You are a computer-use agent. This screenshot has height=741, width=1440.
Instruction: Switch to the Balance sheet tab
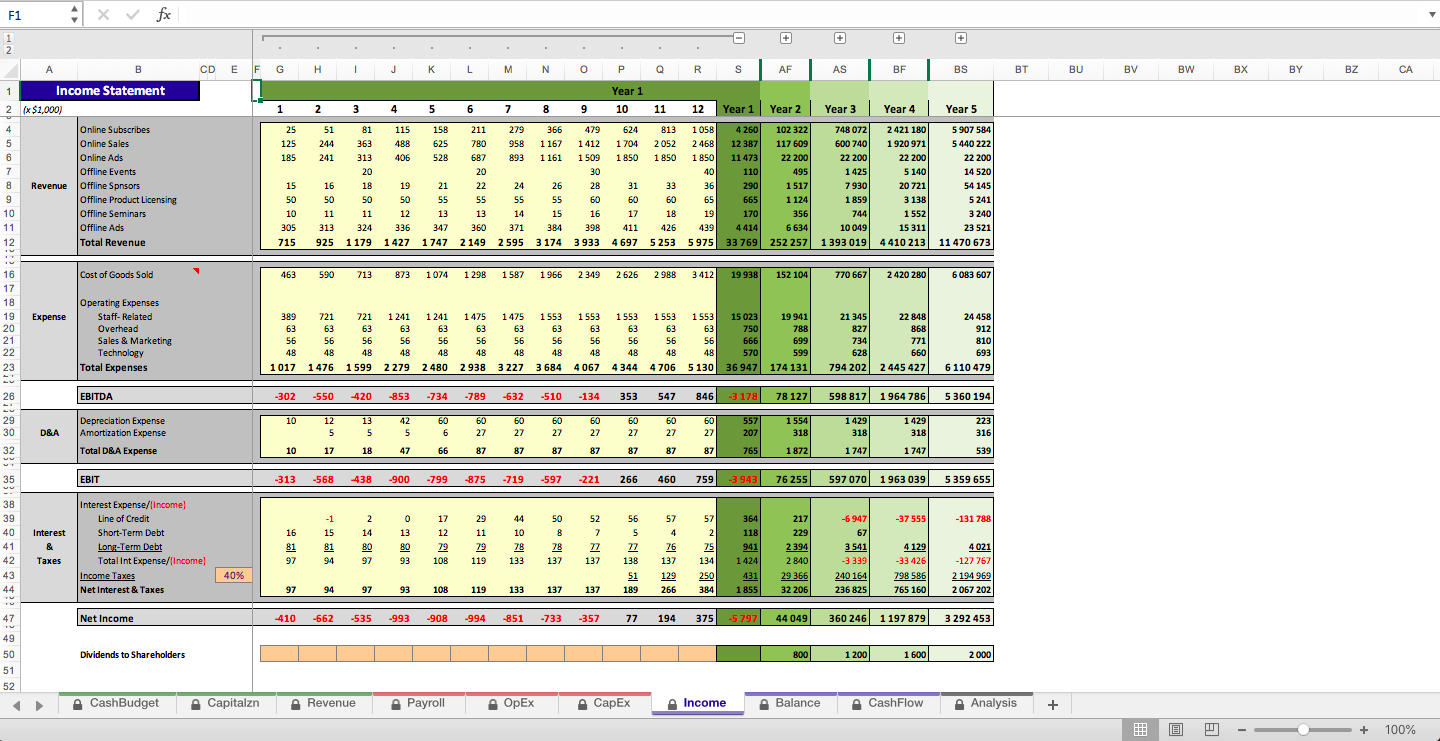click(789, 703)
